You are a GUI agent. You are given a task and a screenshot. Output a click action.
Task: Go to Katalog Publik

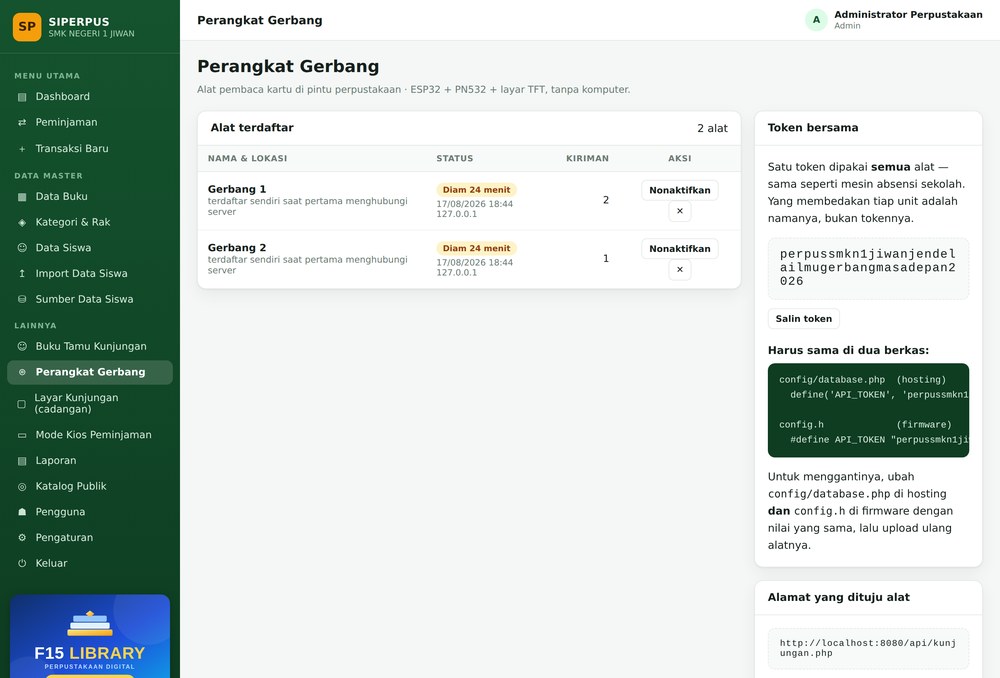(90, 487)
